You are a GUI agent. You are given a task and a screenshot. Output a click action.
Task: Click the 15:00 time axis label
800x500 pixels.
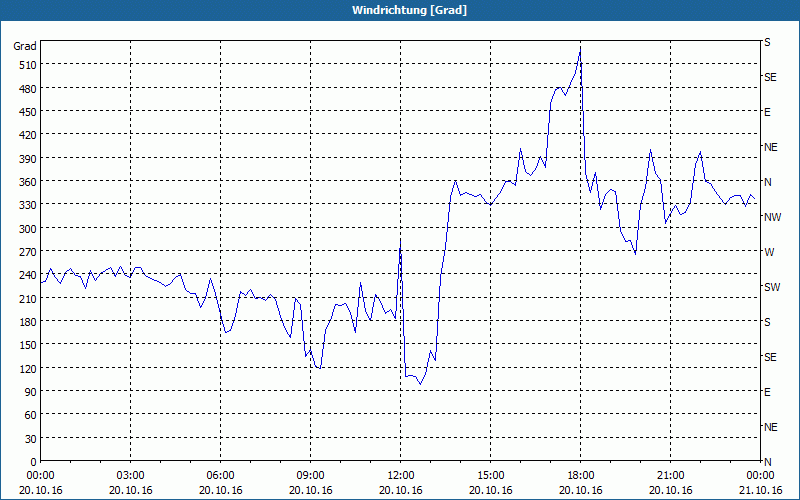pos(491,476)
